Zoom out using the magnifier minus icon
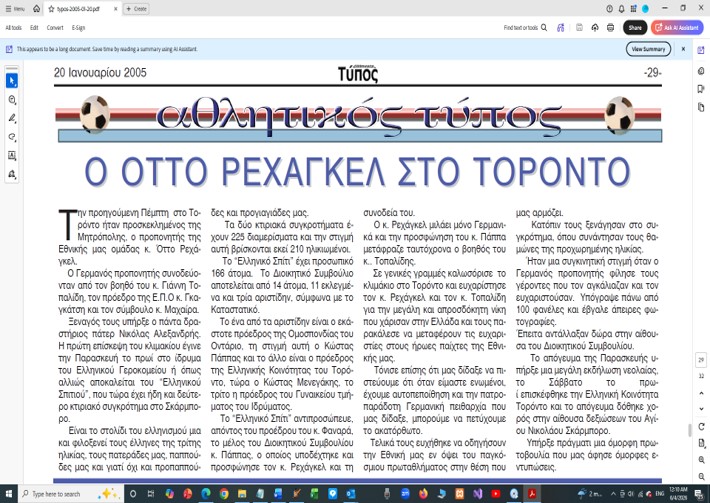This screenshot has width=710, height=503. coord(701,476)
